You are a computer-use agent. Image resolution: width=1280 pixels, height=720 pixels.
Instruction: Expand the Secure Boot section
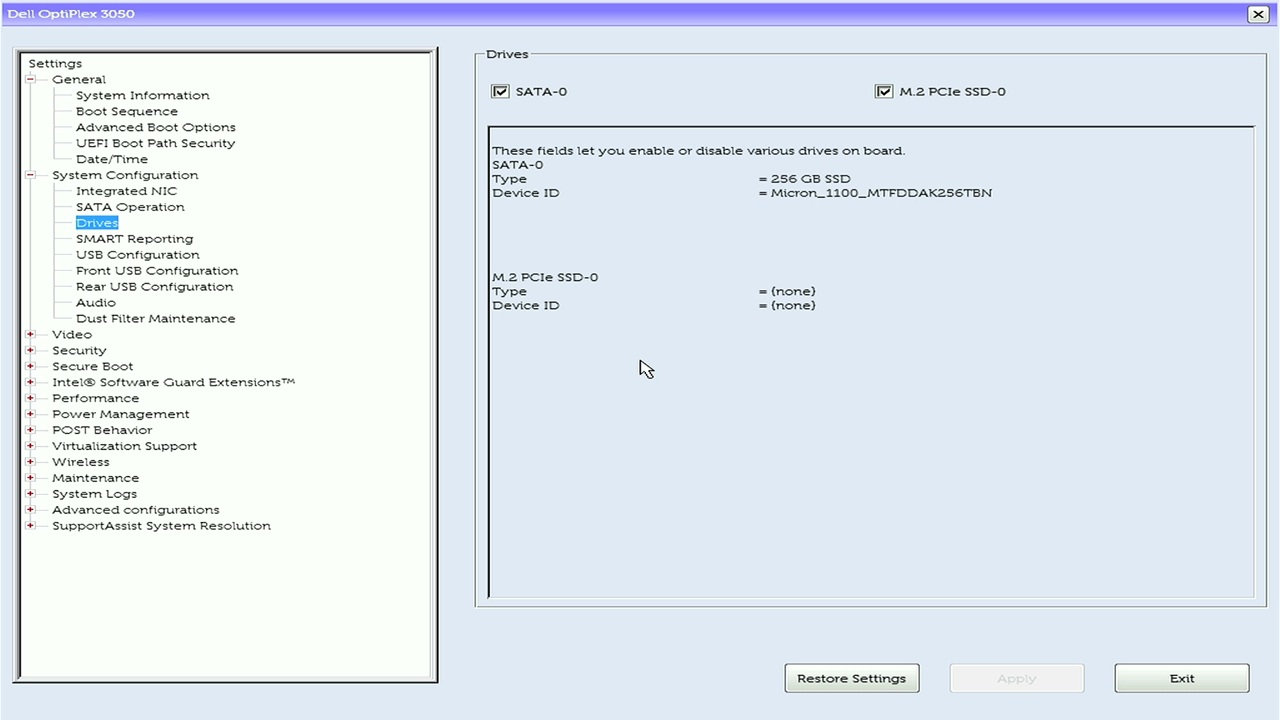click(30, 366)
